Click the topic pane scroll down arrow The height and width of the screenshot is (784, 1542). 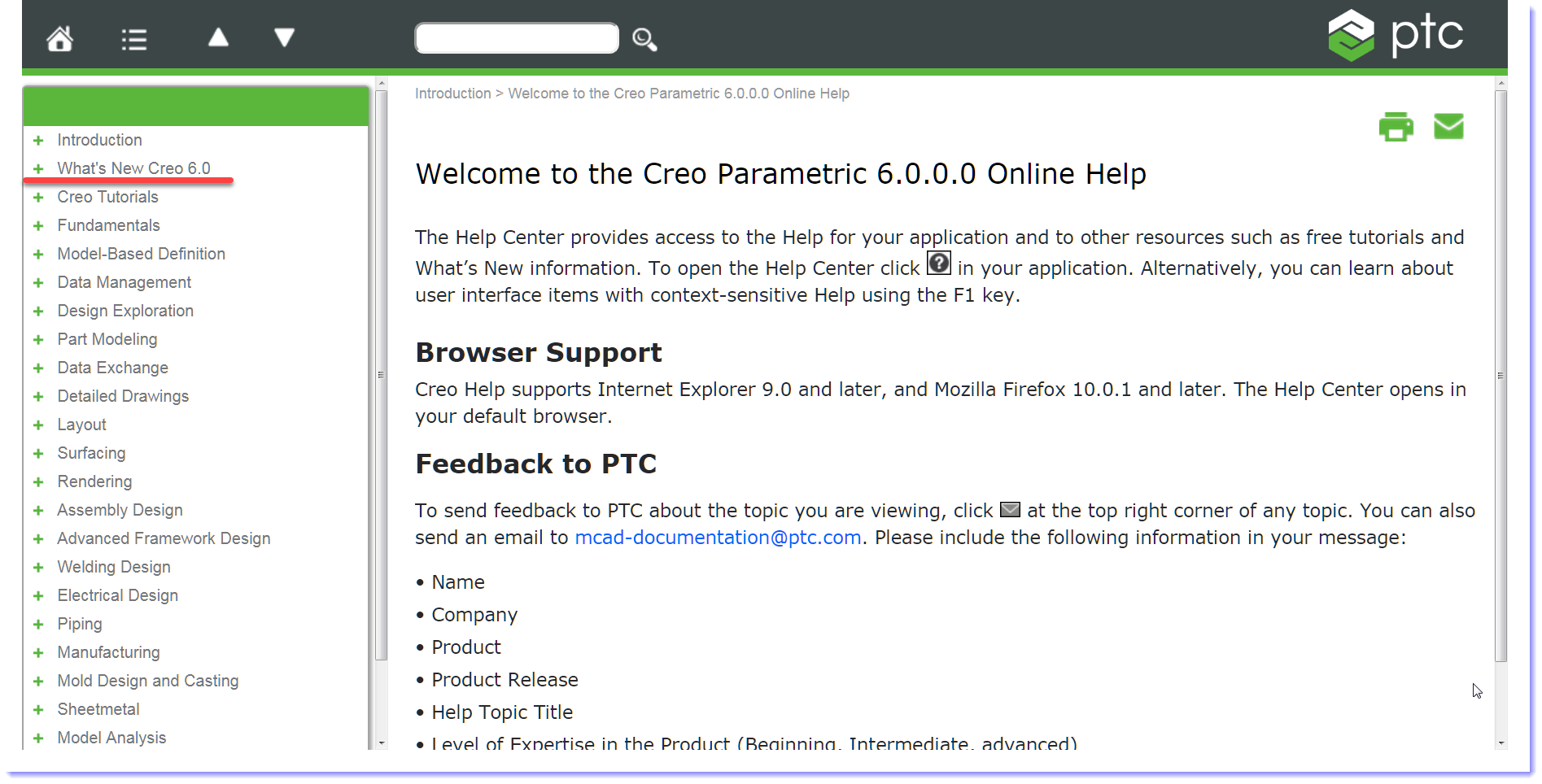pos(1501,743)
